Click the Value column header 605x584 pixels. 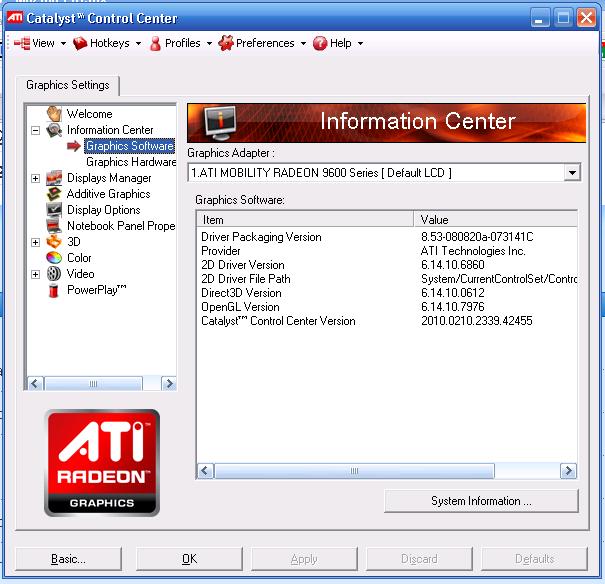point(495,219)
